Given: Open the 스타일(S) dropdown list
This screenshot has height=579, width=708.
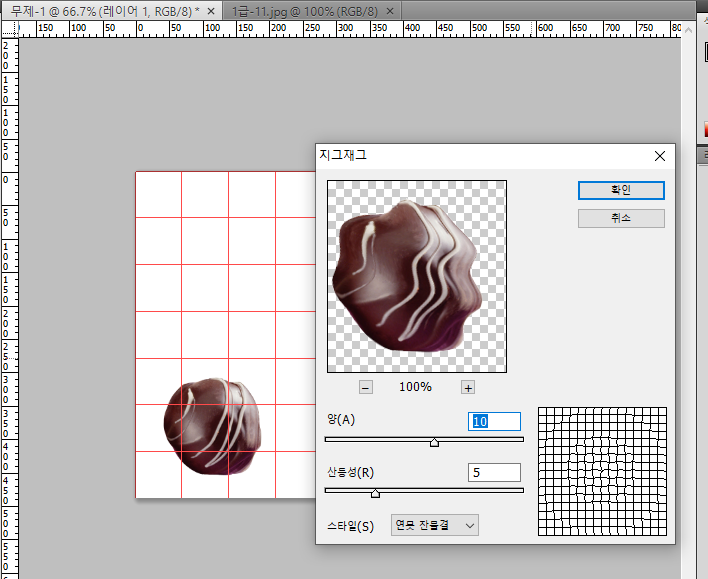Looking at the screenshot, I should [435, 525].
